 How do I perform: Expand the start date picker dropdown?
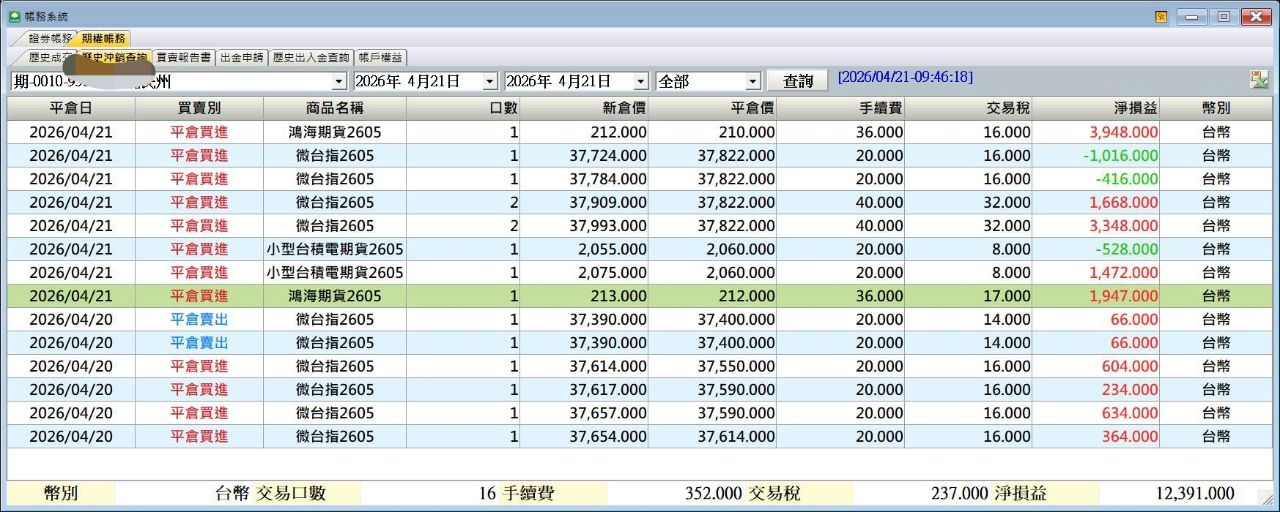point(489,81)
